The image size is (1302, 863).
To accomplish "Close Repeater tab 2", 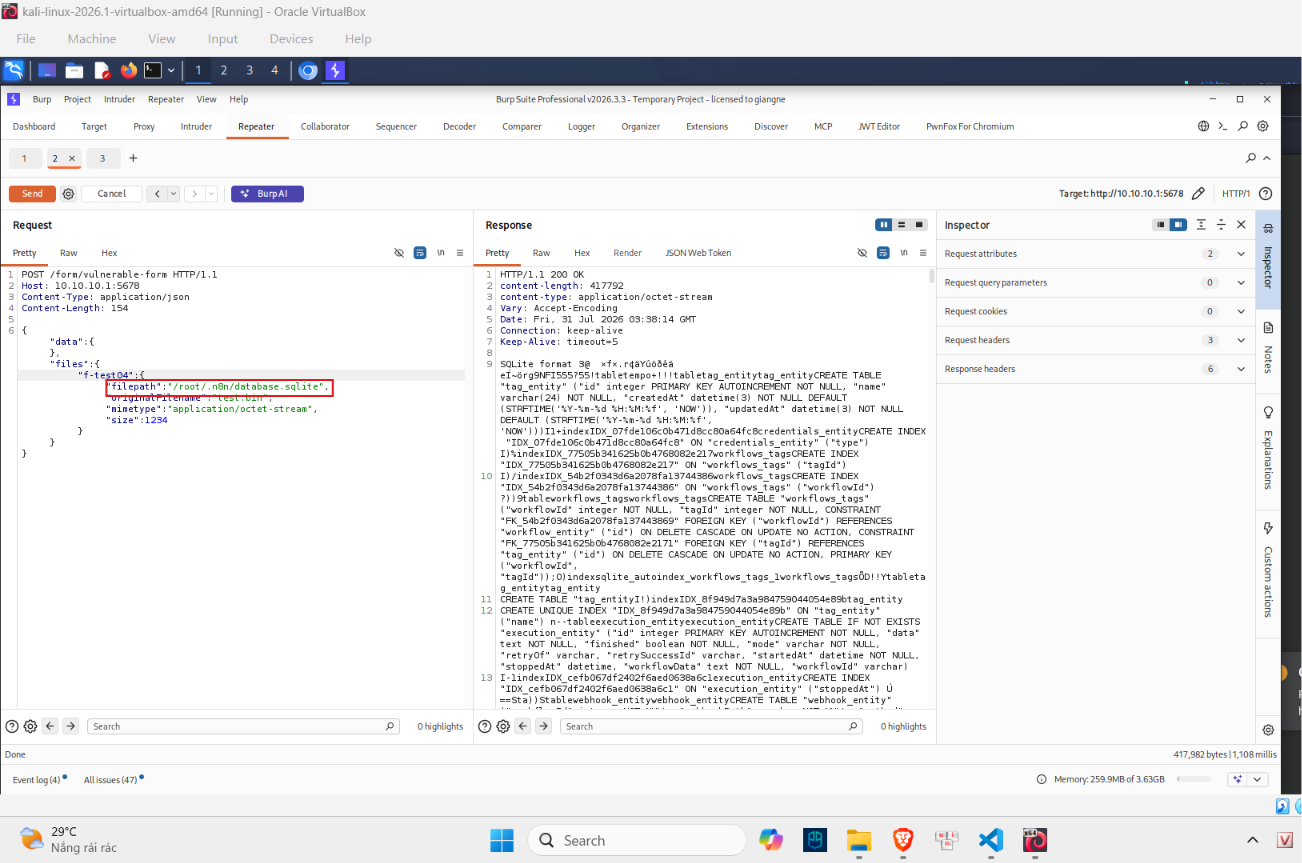I will [x=72, y=158].
